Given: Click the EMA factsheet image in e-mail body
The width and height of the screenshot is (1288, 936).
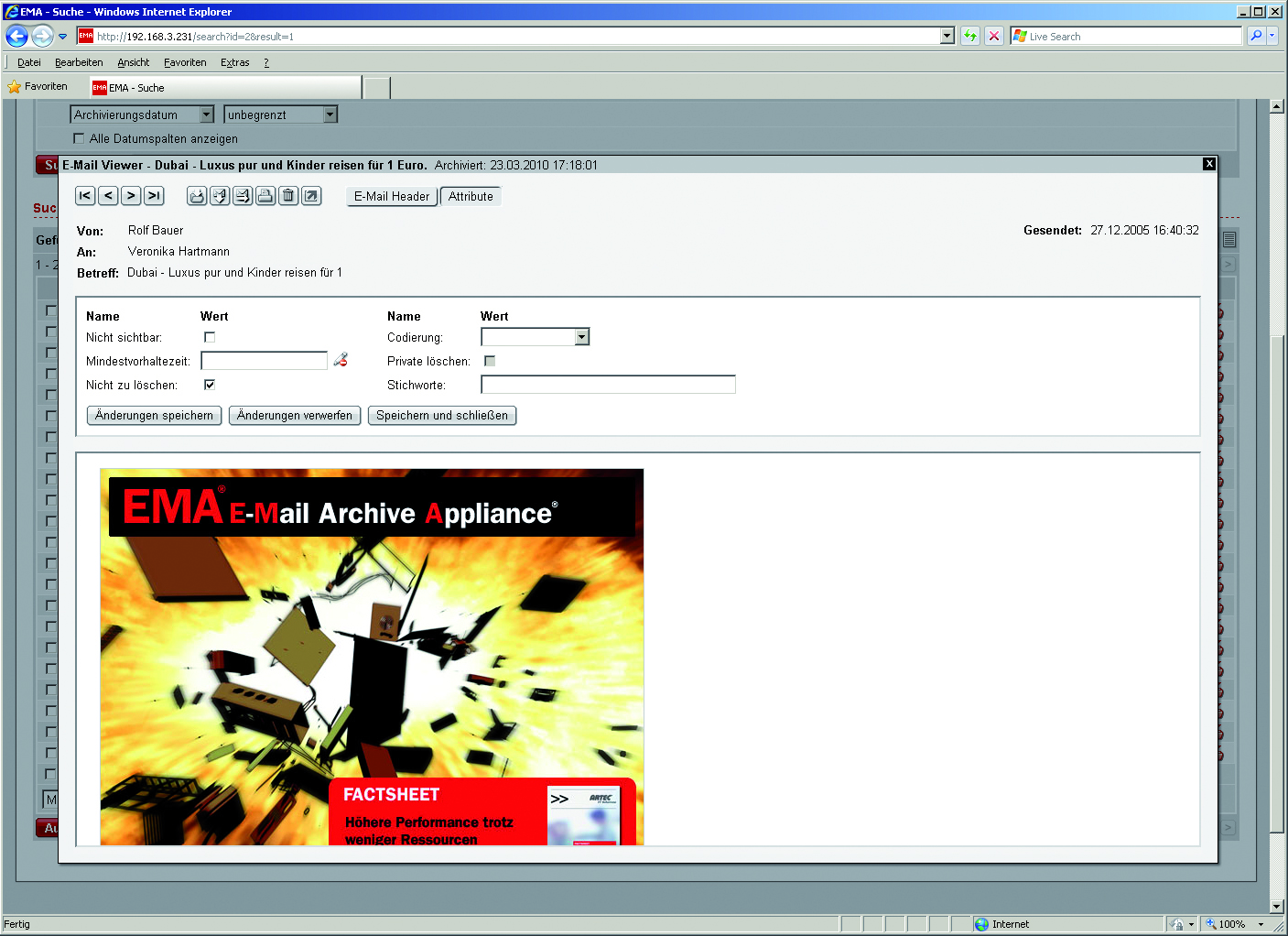Looking at the screenshot, I should [372, 657].
